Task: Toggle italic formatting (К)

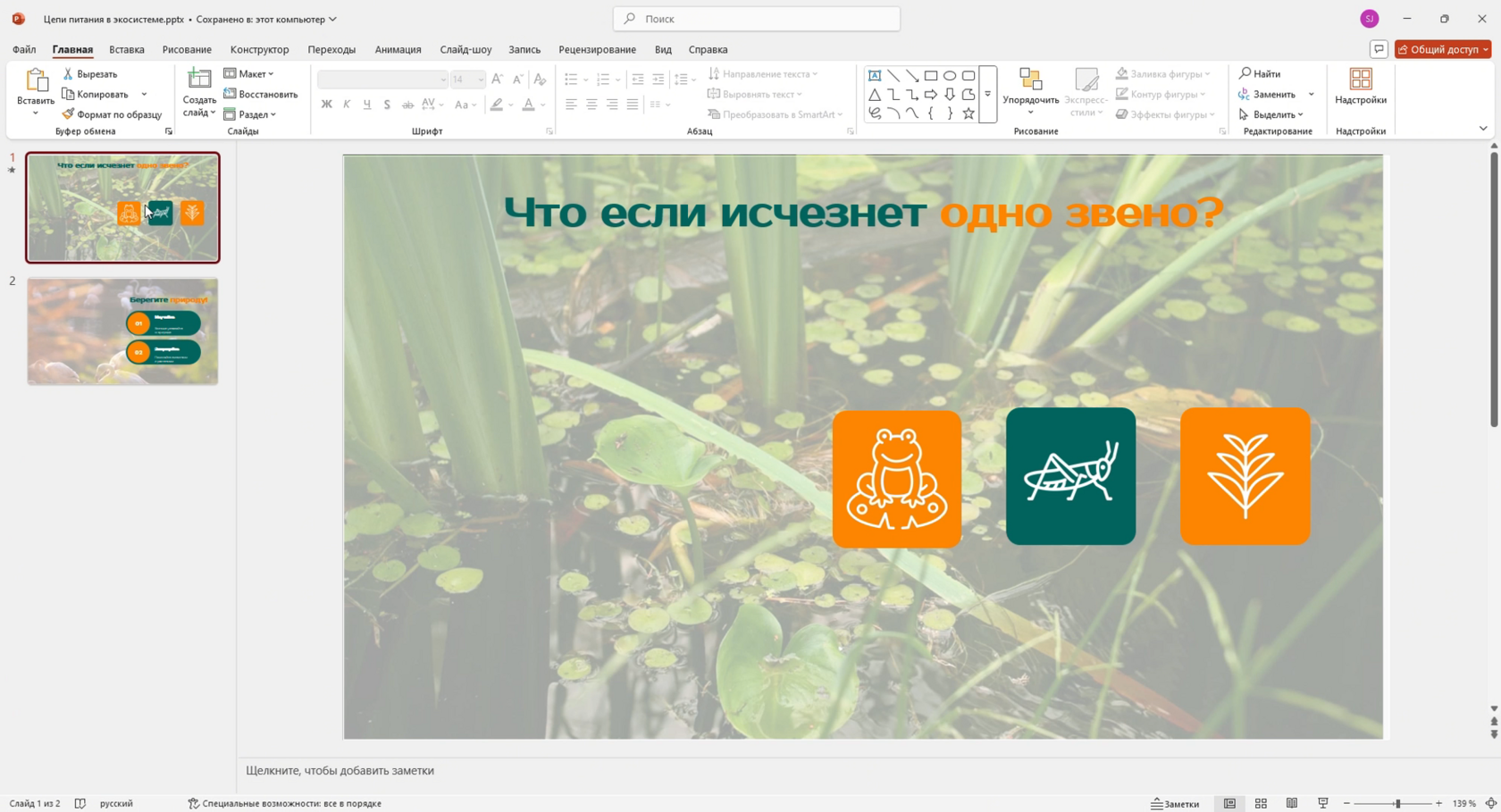Action: pos(347,105)
